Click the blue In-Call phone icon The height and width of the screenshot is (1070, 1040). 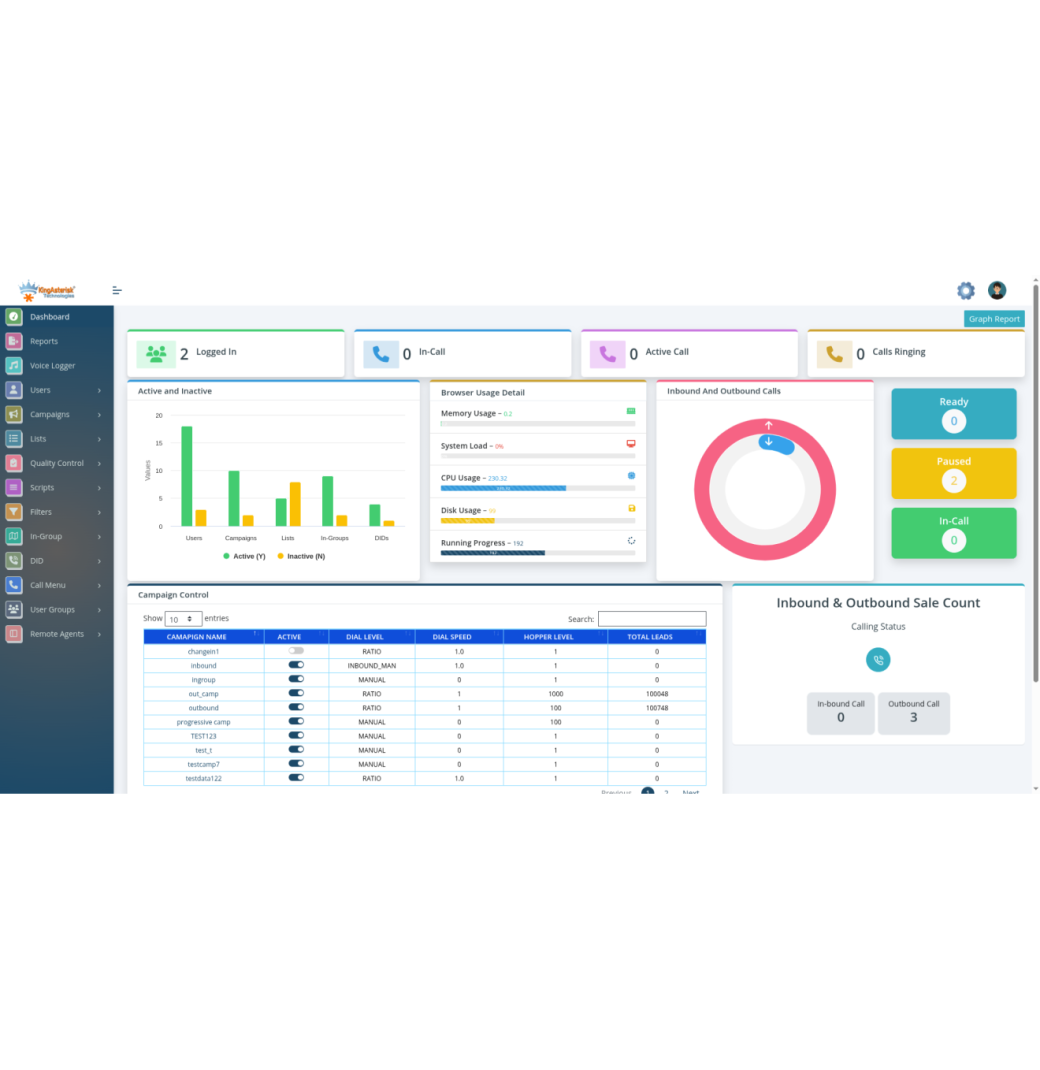point(381,354)
